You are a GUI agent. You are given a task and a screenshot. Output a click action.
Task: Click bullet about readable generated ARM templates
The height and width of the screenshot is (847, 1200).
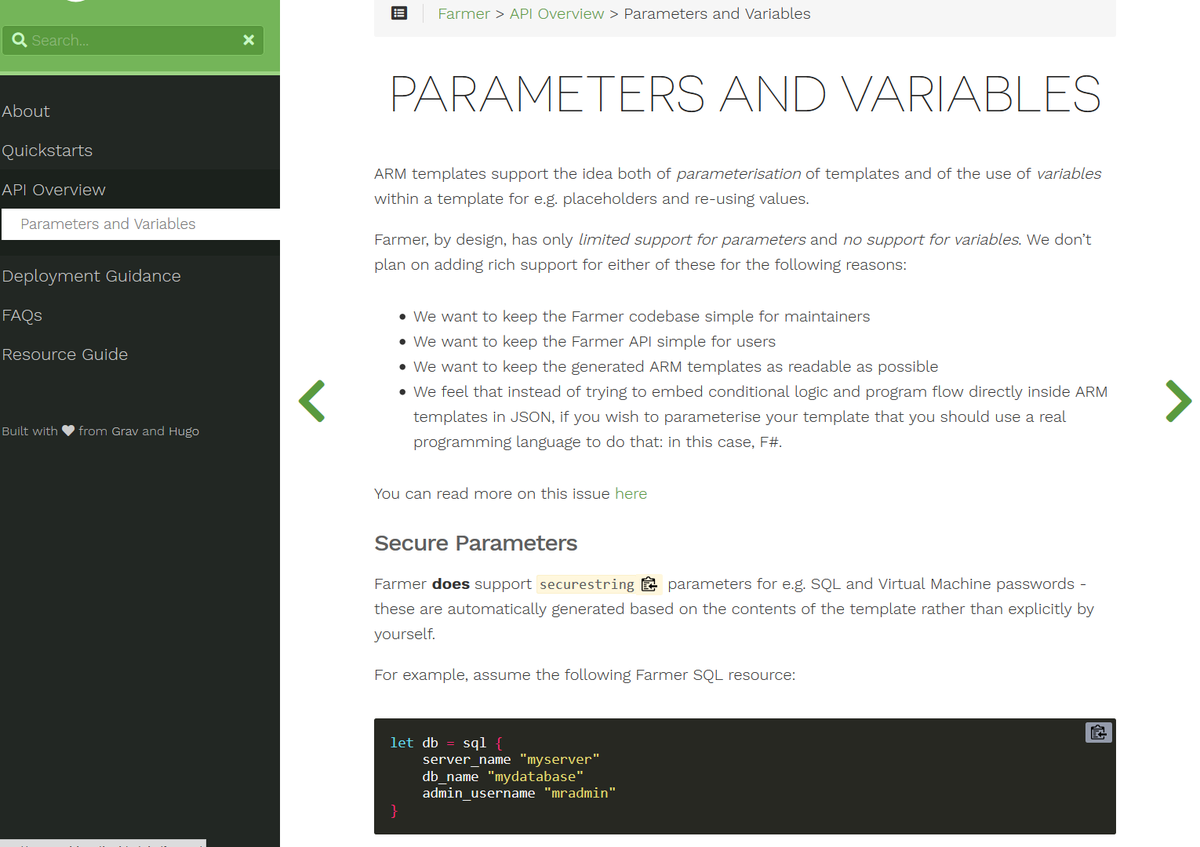click(676, 366)
